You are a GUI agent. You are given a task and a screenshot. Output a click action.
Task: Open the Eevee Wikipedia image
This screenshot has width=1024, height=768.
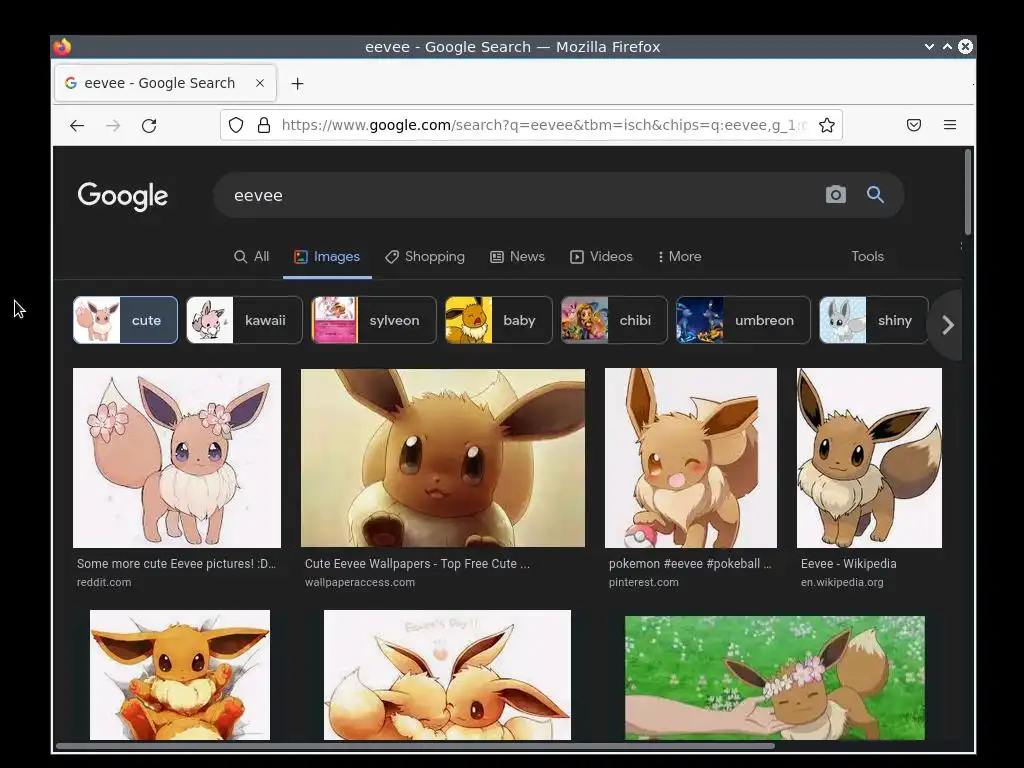click(869, 458)
